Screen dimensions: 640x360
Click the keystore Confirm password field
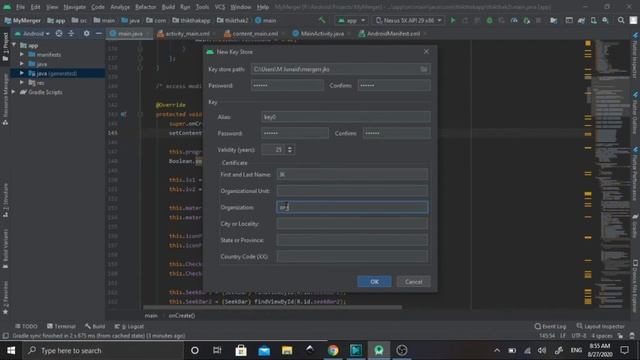pos(394,85)
